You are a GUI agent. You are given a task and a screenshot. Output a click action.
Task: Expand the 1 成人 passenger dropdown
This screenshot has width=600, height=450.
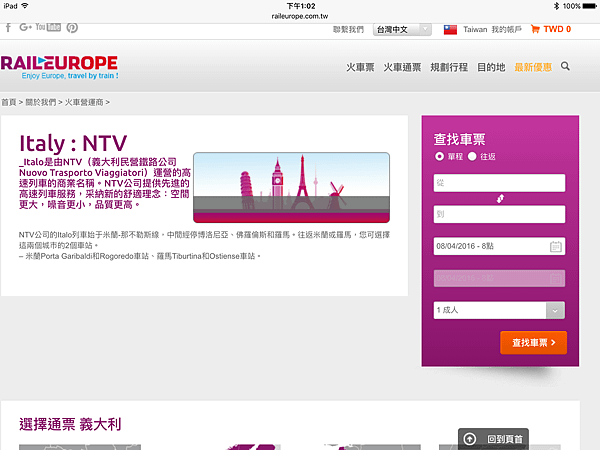(x=499, y=310)
